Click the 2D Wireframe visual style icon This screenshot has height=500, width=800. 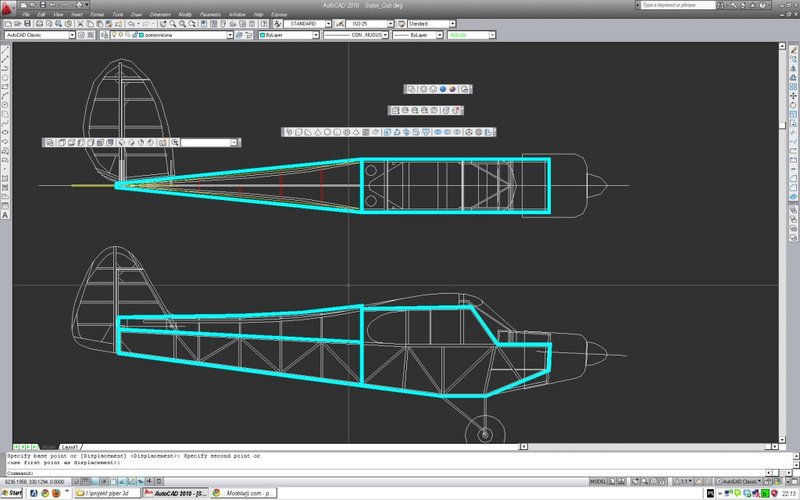click(412, 89)
